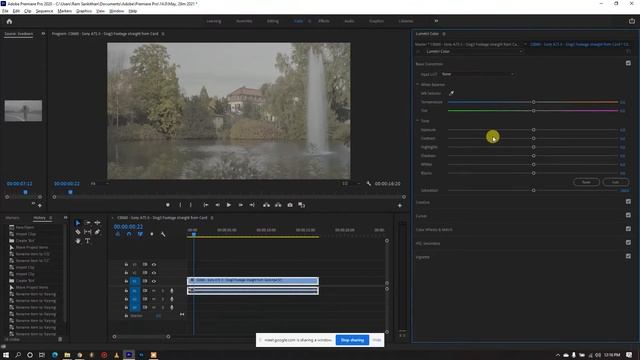Click the Mark In button

click(180, 205)
